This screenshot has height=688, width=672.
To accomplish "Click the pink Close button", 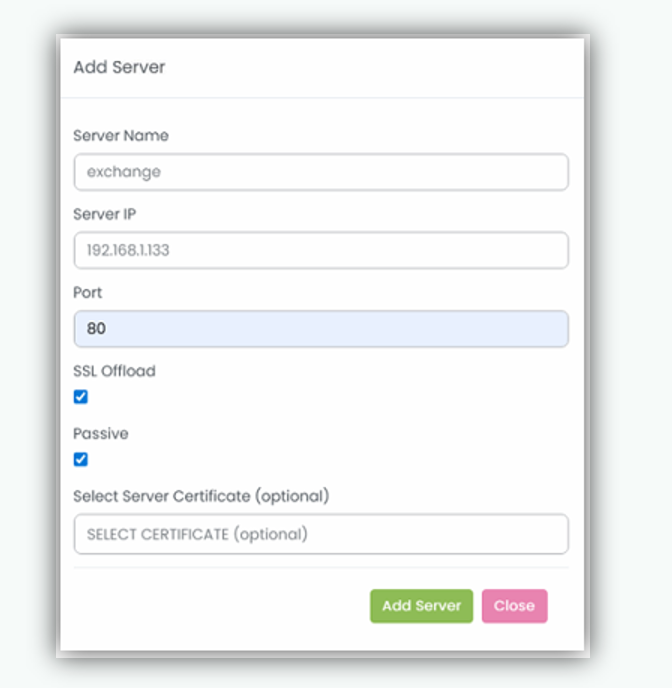I will (514, 606).
